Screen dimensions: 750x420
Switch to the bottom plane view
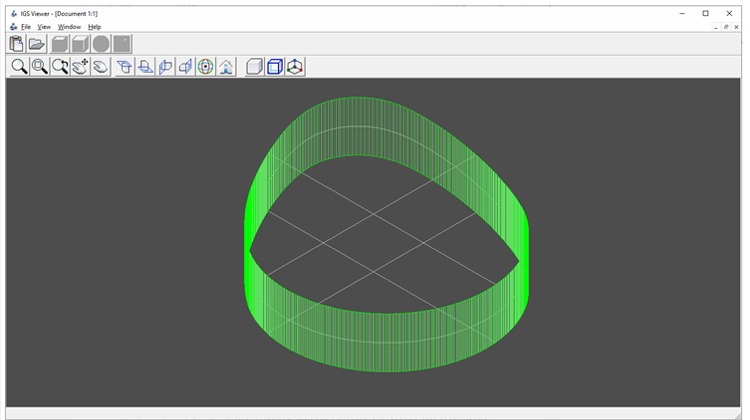point(145,66)
